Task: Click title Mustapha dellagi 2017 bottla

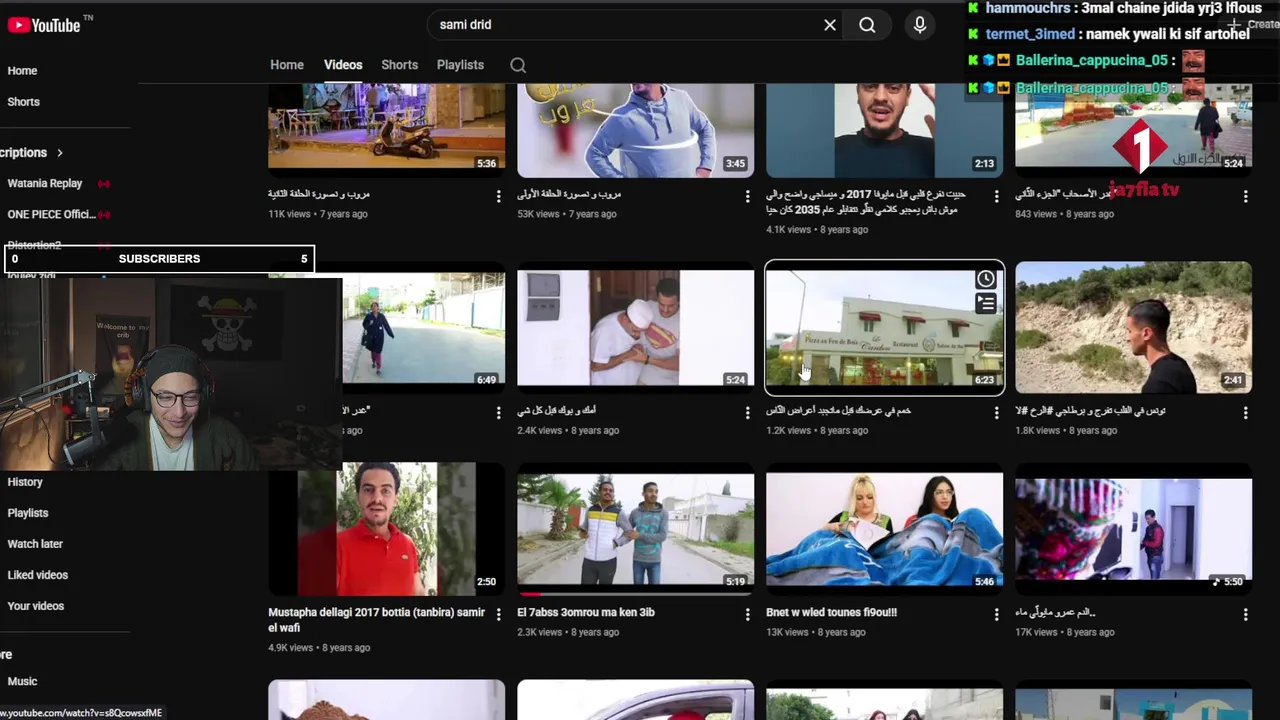Action: click(376, 619)
